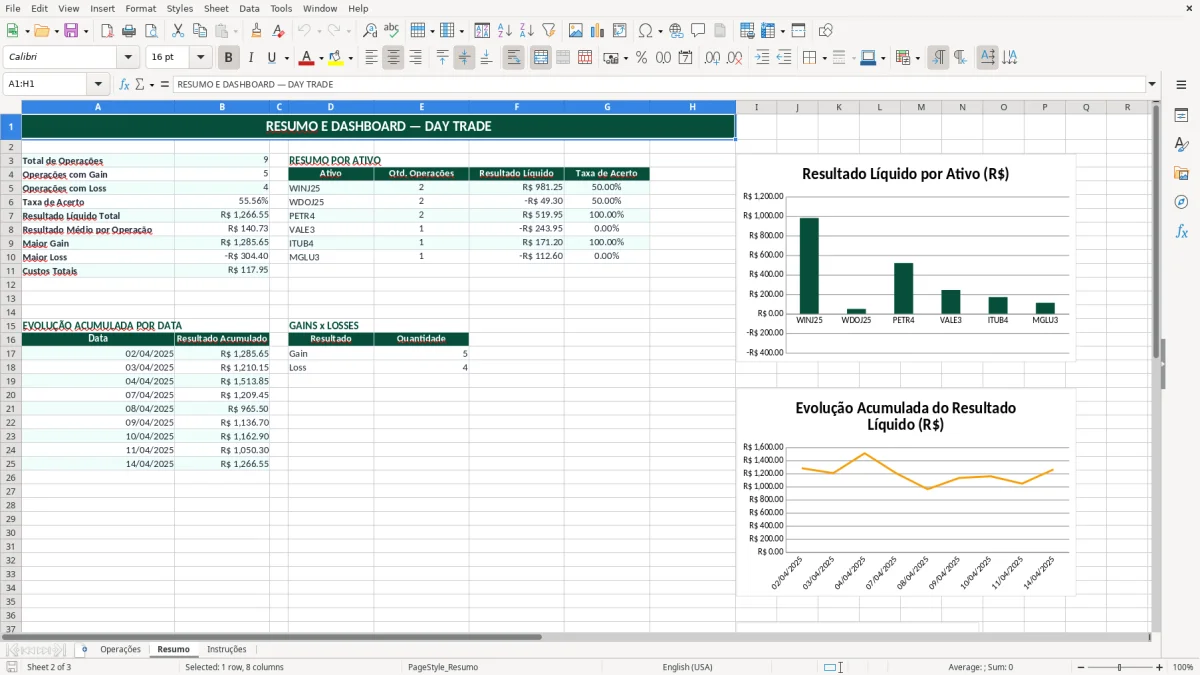Click the 100% zoom level

coord(1182,667)
